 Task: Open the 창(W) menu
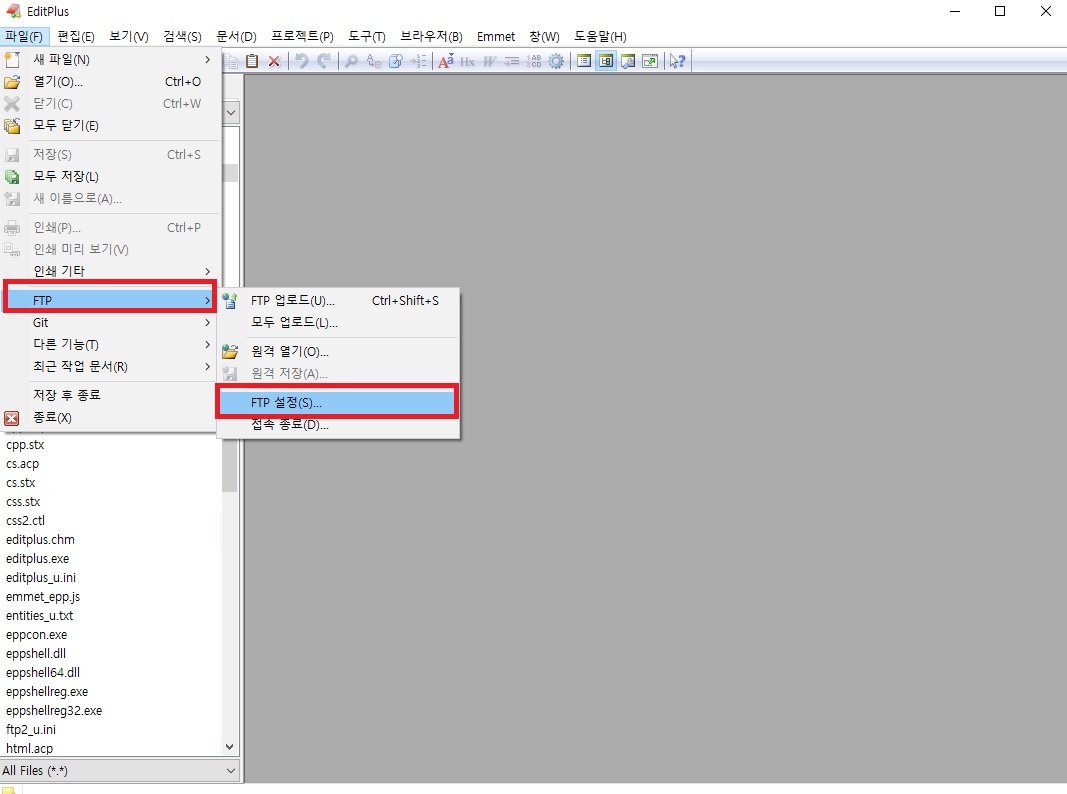coord(544,36)
